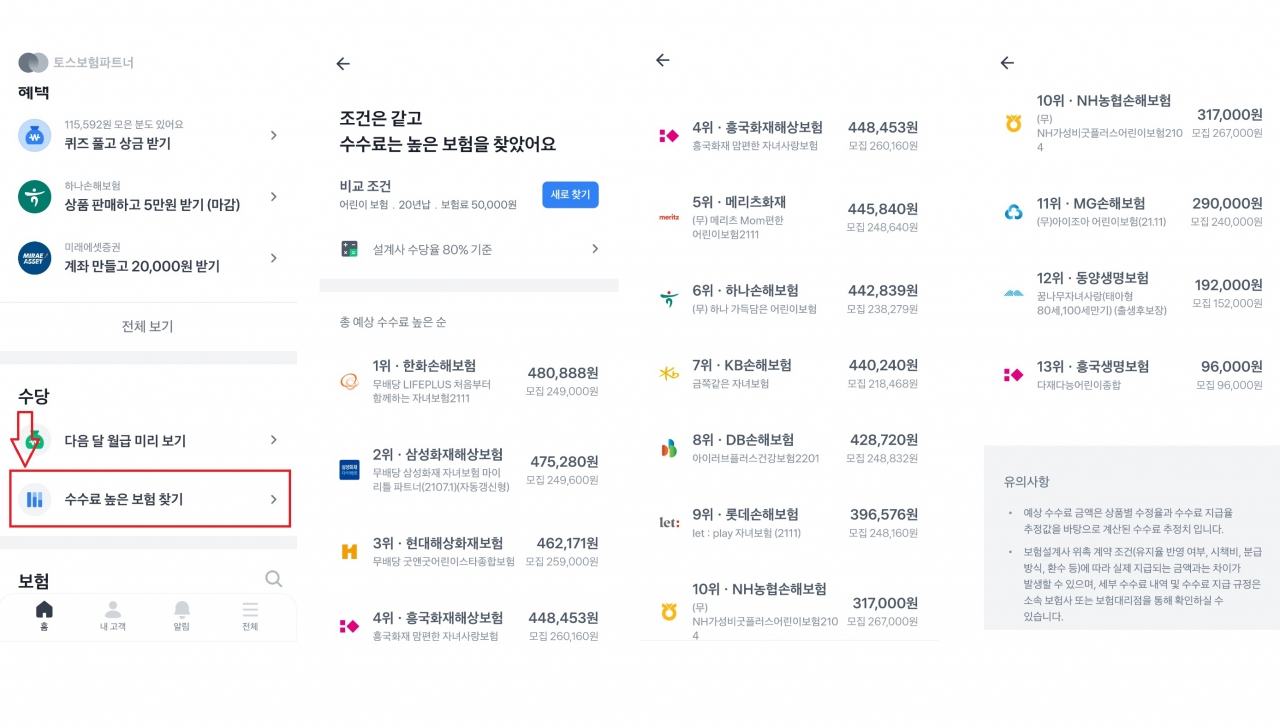Select the 11위 MG손해보험 row

pos(1133,211)
